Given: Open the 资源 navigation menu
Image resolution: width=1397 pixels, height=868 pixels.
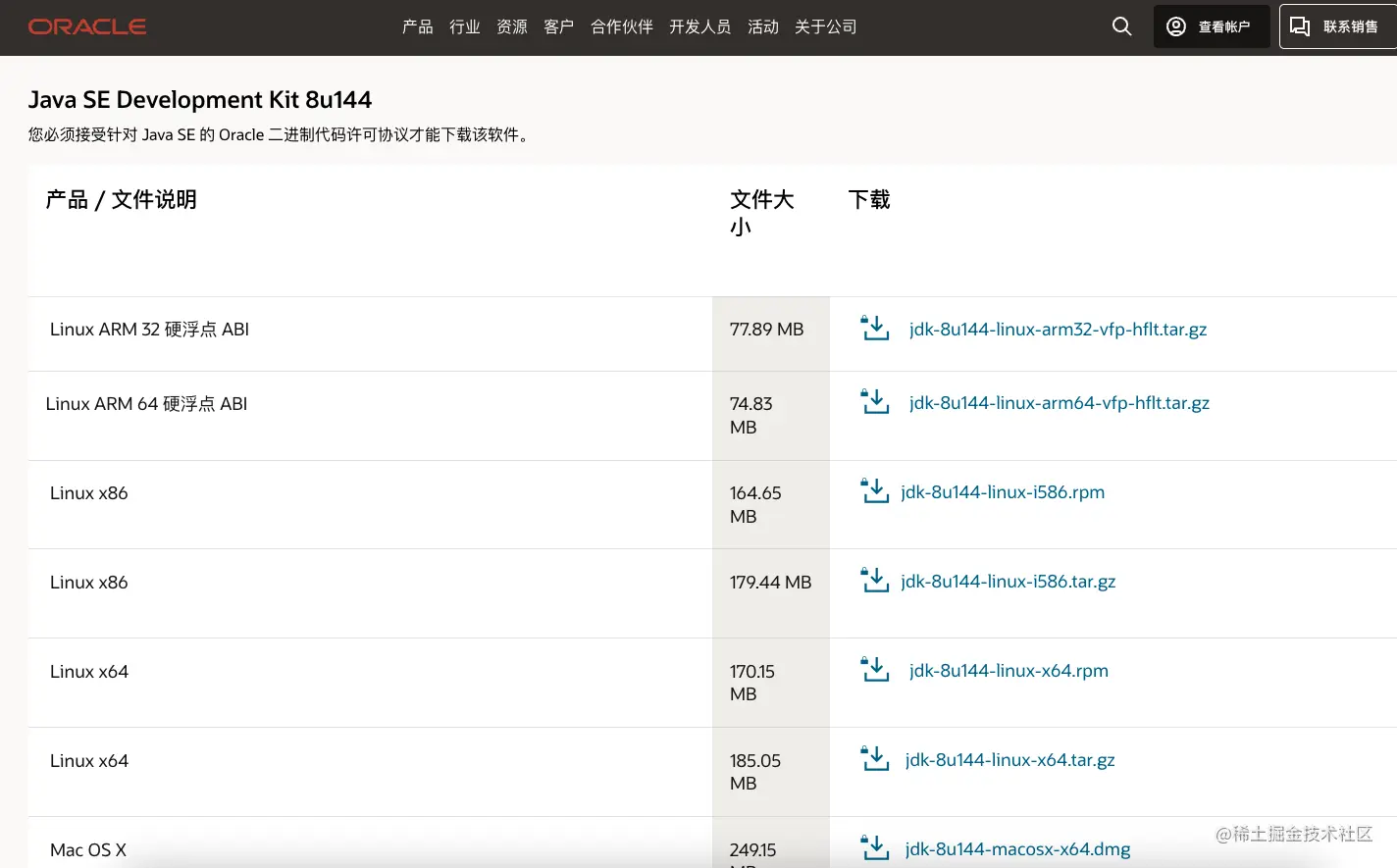Looking at the screenshot, I should (x=511, y=26).
